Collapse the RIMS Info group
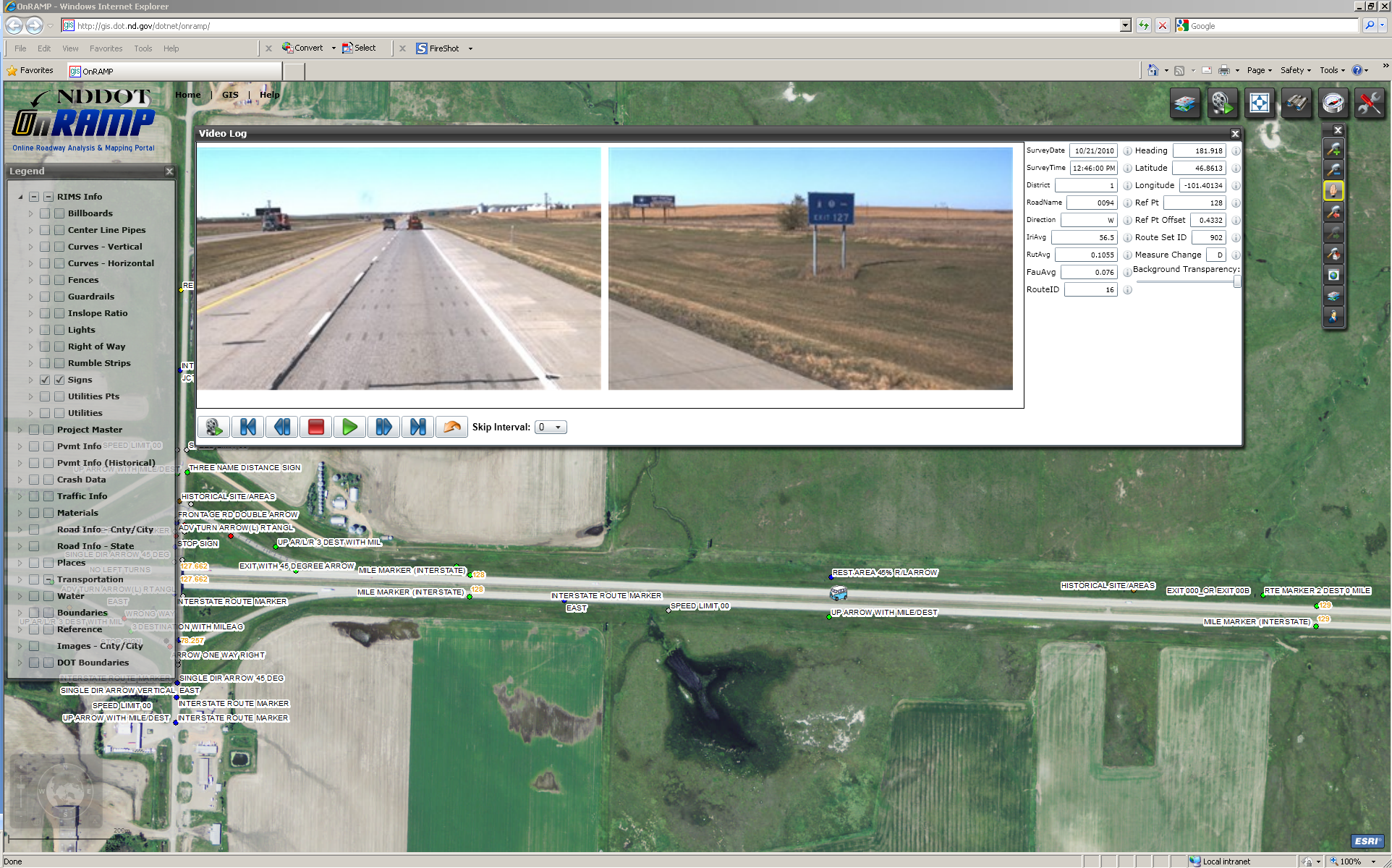Viewport: 1392px width, 868px height. [x=20, y=196]
